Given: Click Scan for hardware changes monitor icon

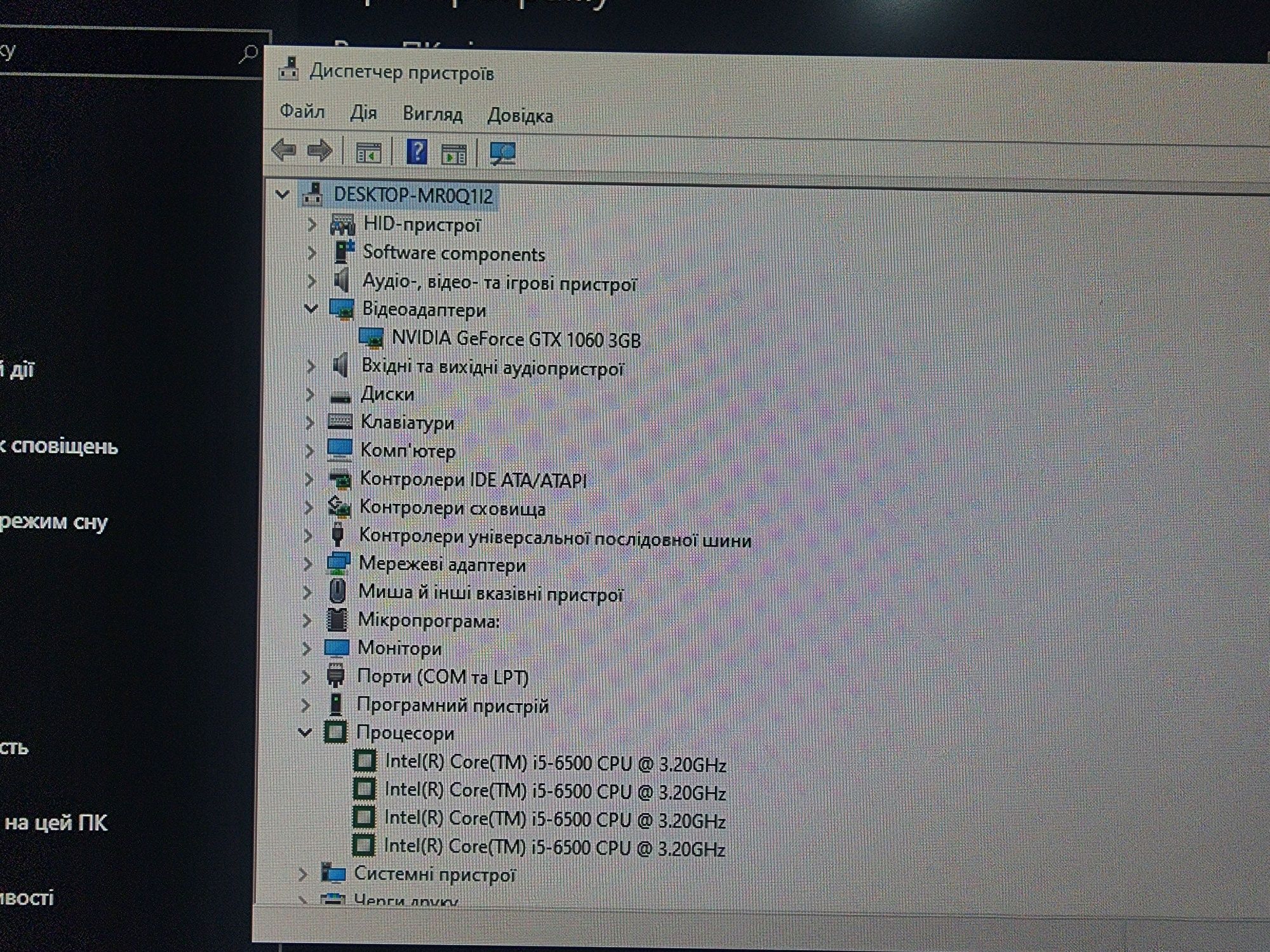Looking at the screenshot, I should point(503,154).
